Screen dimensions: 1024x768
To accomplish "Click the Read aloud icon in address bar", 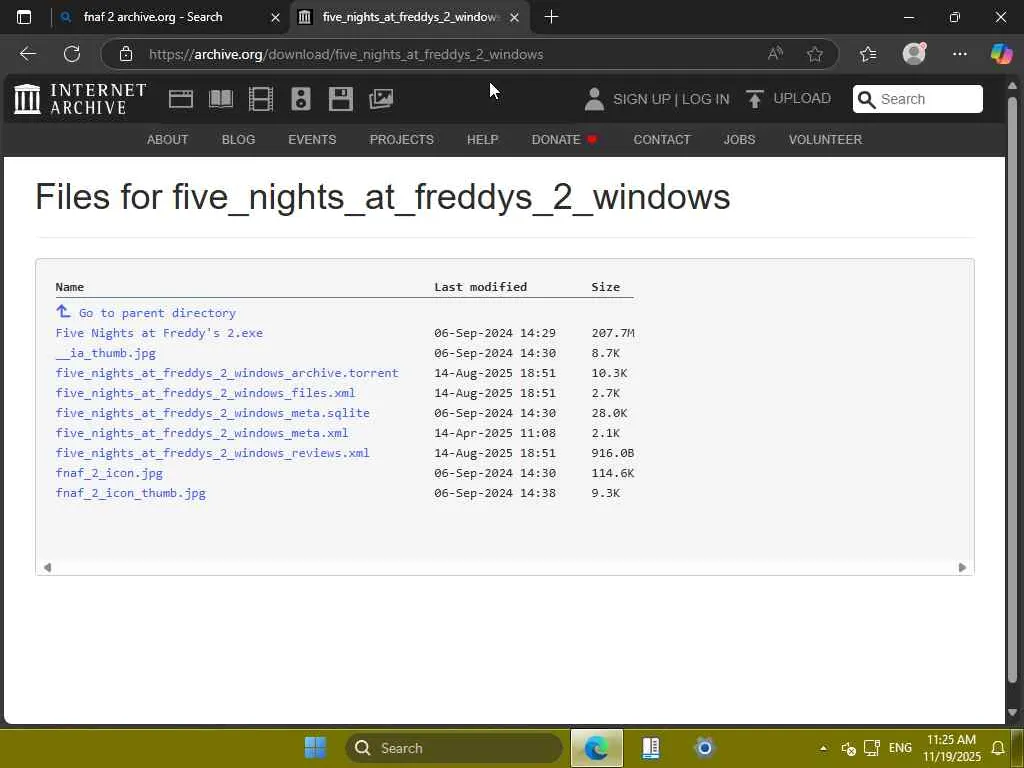I will click(775, 54).
